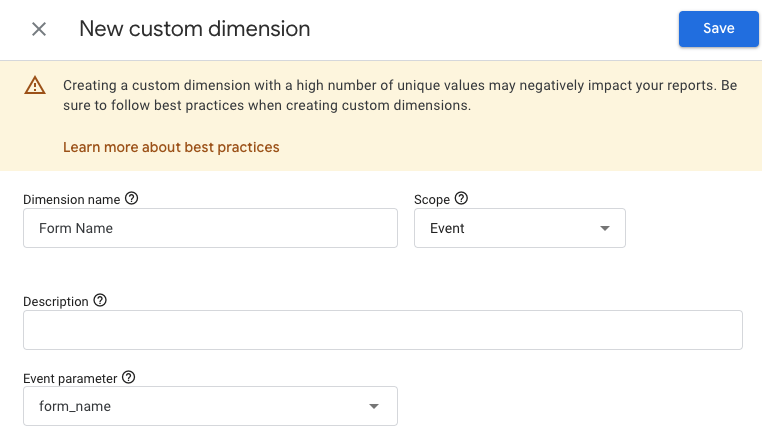The width and height of the screenshot is (762, 440).
Task: Click the Dimension name help icon
Action: tap(131, 199)
